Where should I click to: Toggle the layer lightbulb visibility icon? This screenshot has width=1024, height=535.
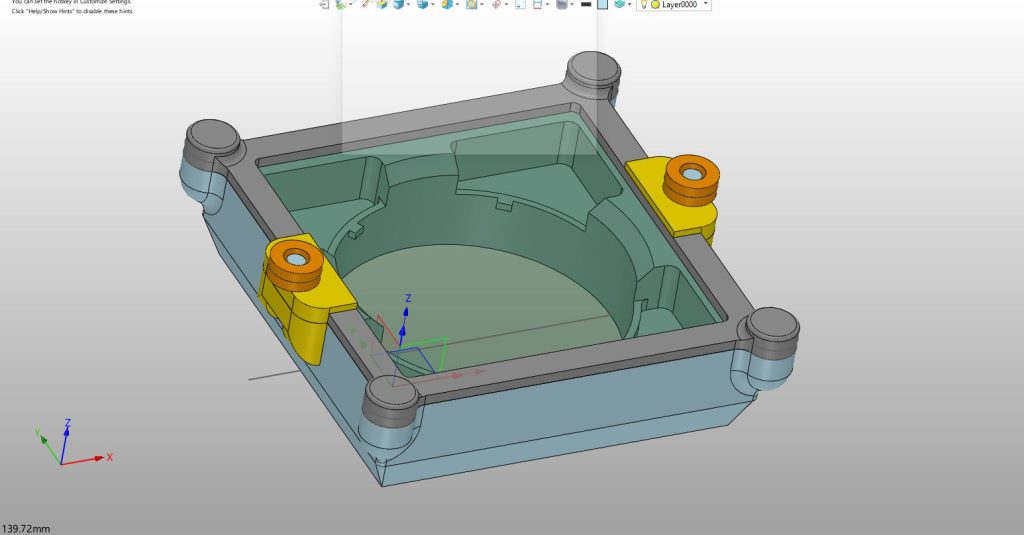point(644,4)
